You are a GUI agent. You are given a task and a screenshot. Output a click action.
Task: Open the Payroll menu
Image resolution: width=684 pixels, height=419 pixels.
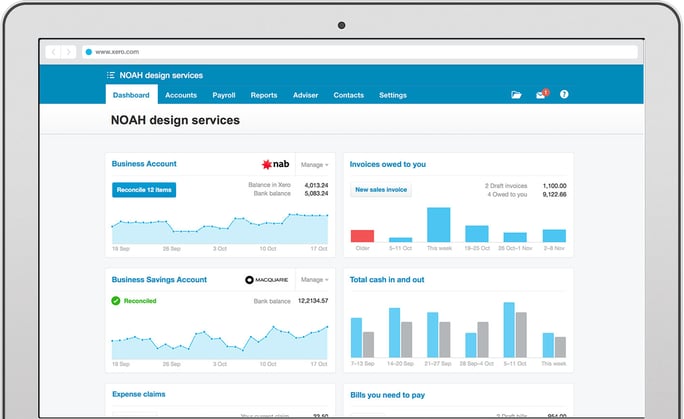click(x=224, y=95)
